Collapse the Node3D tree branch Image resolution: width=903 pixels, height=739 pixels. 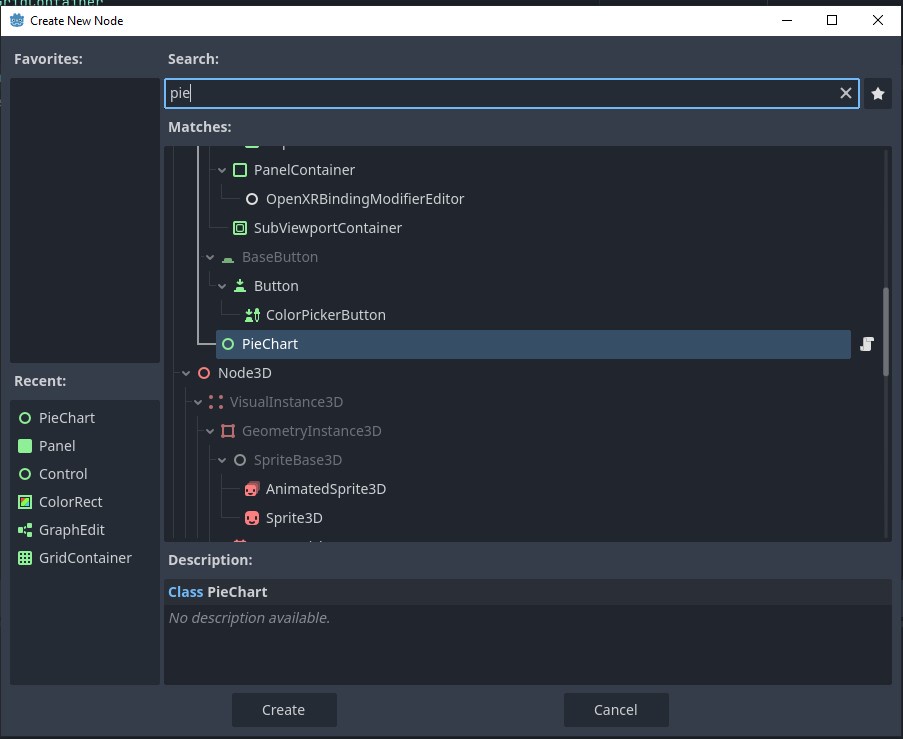(x=185, y=372)
